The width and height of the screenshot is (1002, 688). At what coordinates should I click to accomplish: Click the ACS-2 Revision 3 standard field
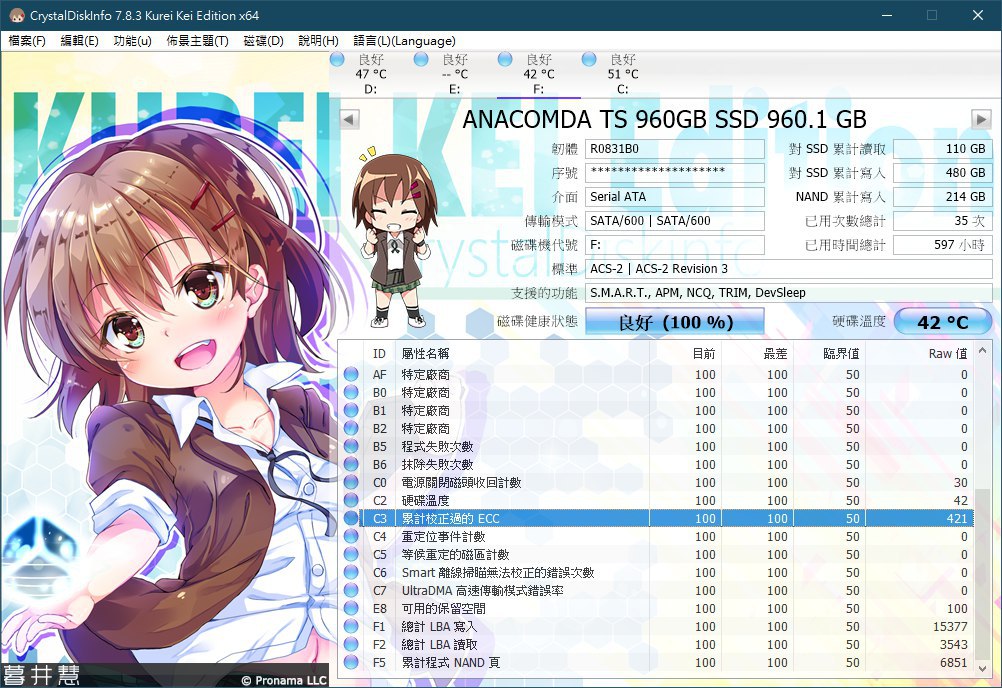click(789, 269)
